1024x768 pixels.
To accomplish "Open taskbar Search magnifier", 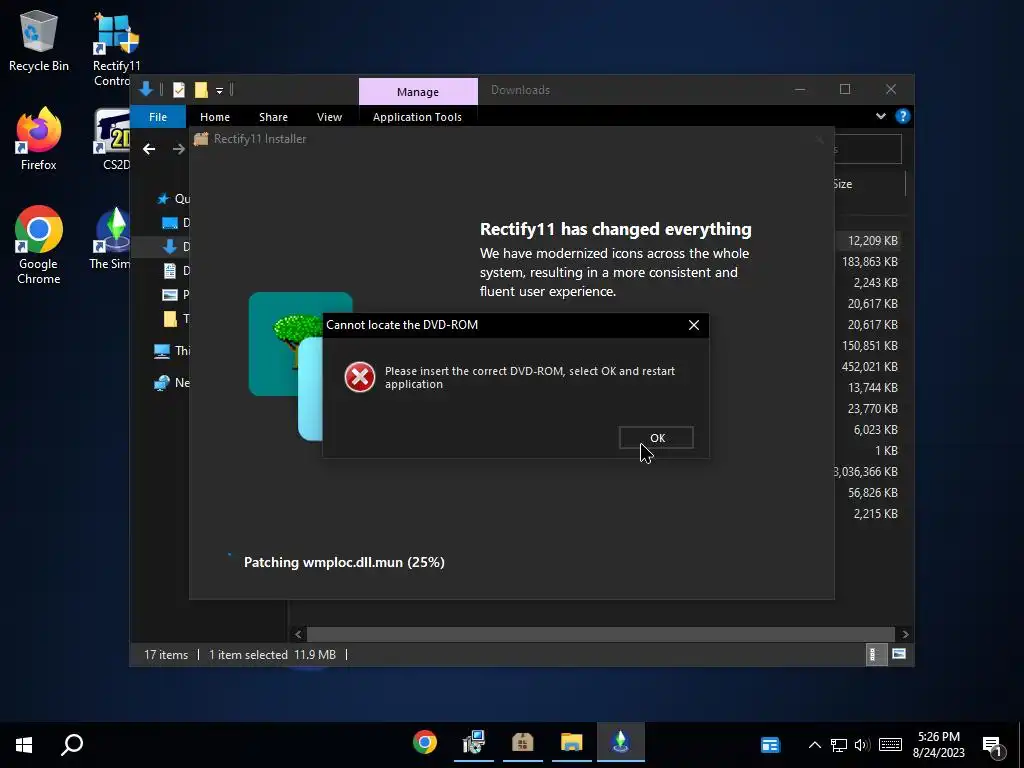I will [x=72, y=744].
